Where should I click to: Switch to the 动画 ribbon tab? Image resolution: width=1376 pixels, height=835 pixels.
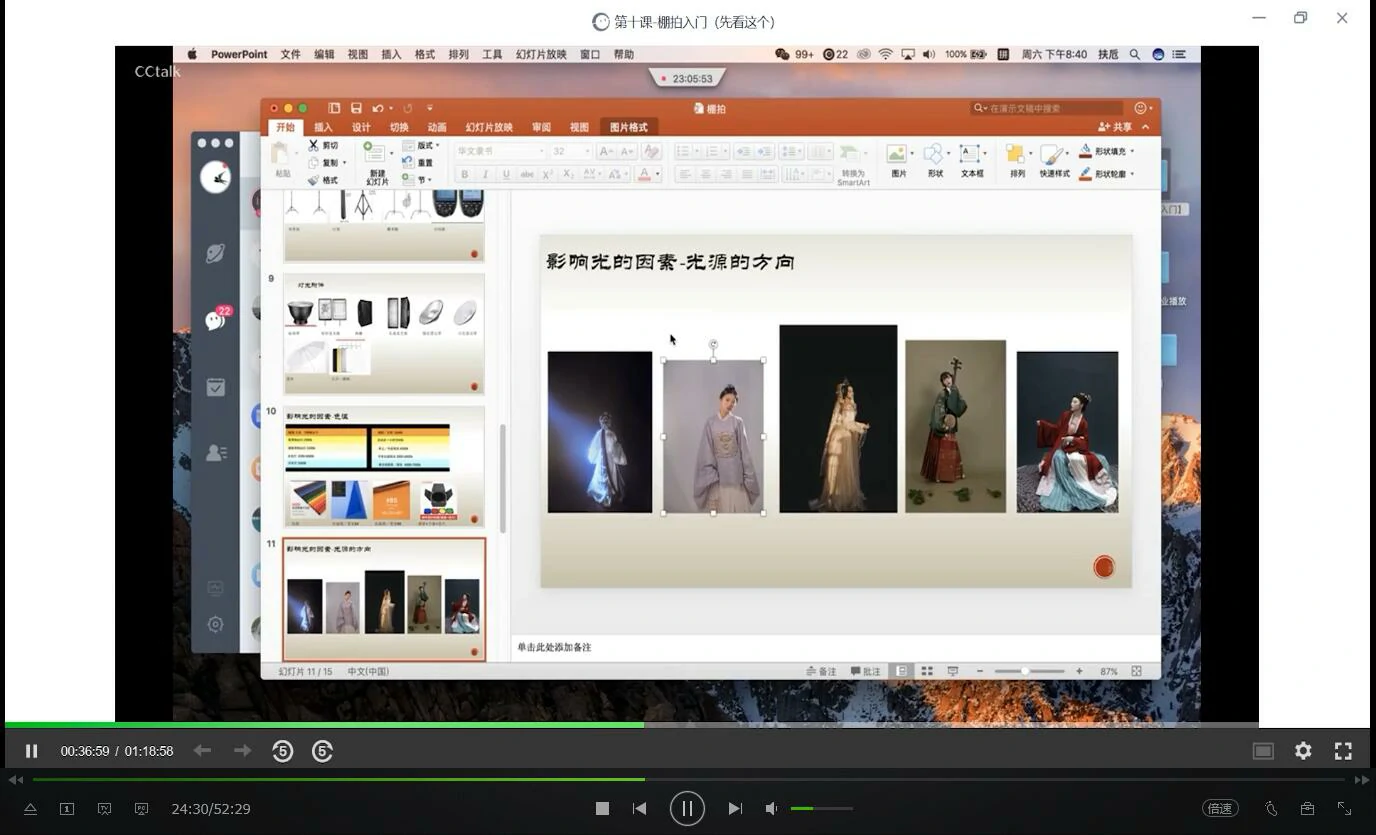[x=437, y=127]
